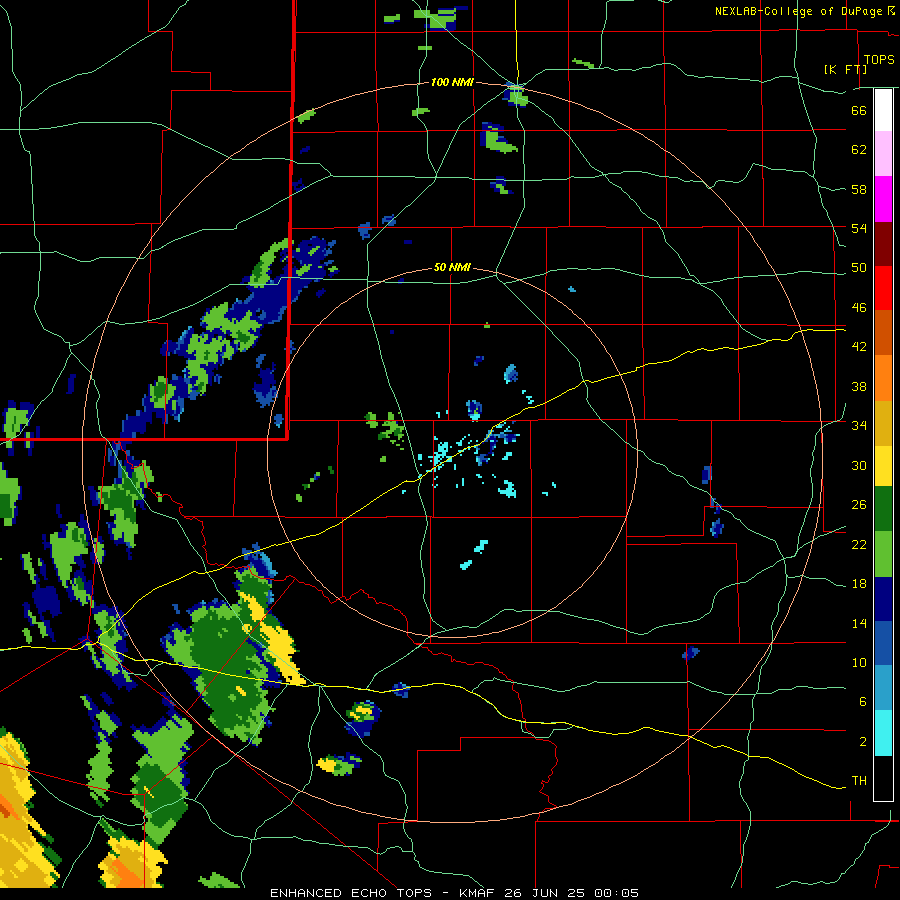900x900 pixels.
Task: Click the "TH" threshold label
Action: (859, 781)
